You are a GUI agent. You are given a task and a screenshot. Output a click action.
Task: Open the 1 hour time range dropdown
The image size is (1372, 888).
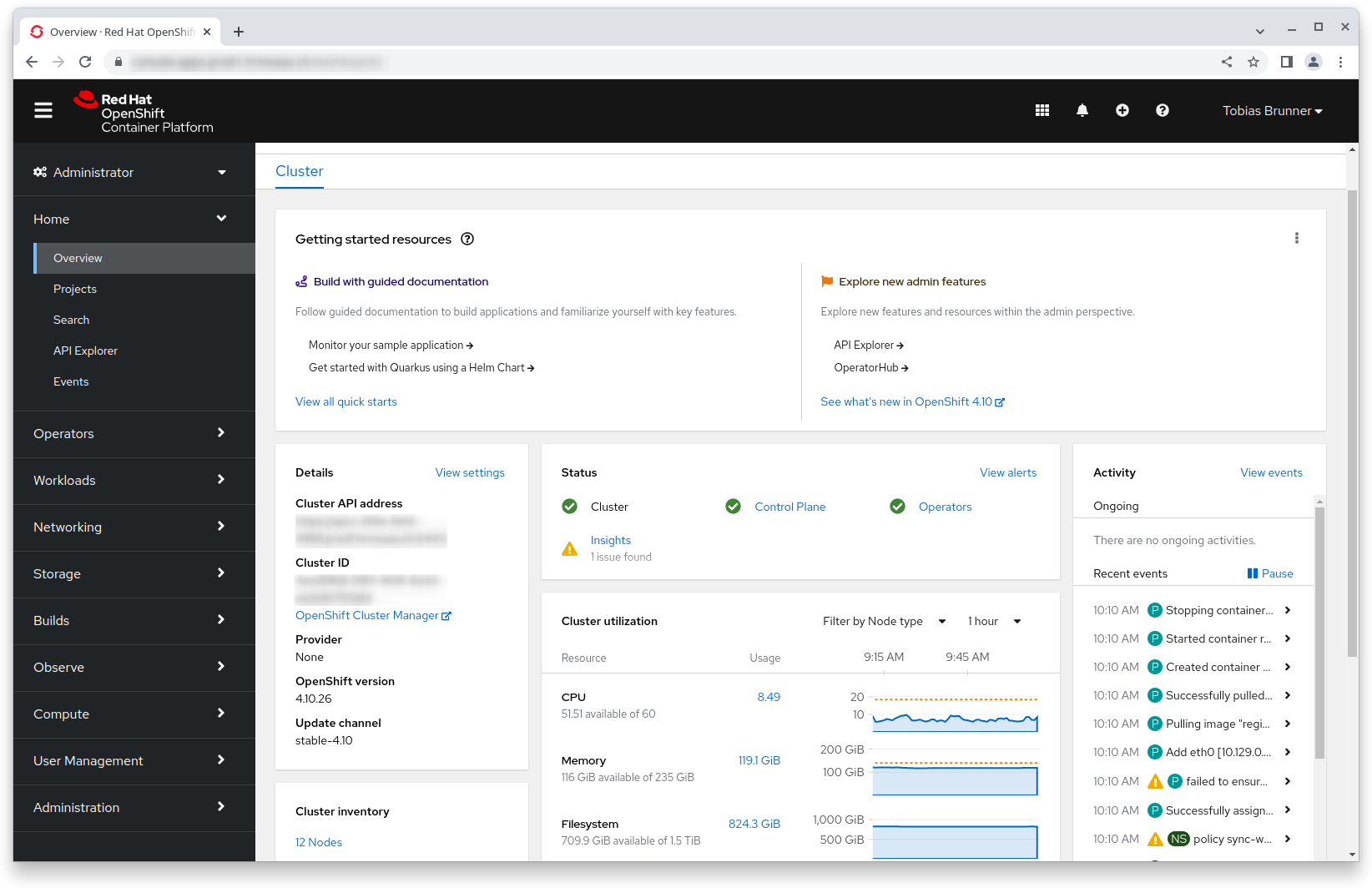pos(994,621)
